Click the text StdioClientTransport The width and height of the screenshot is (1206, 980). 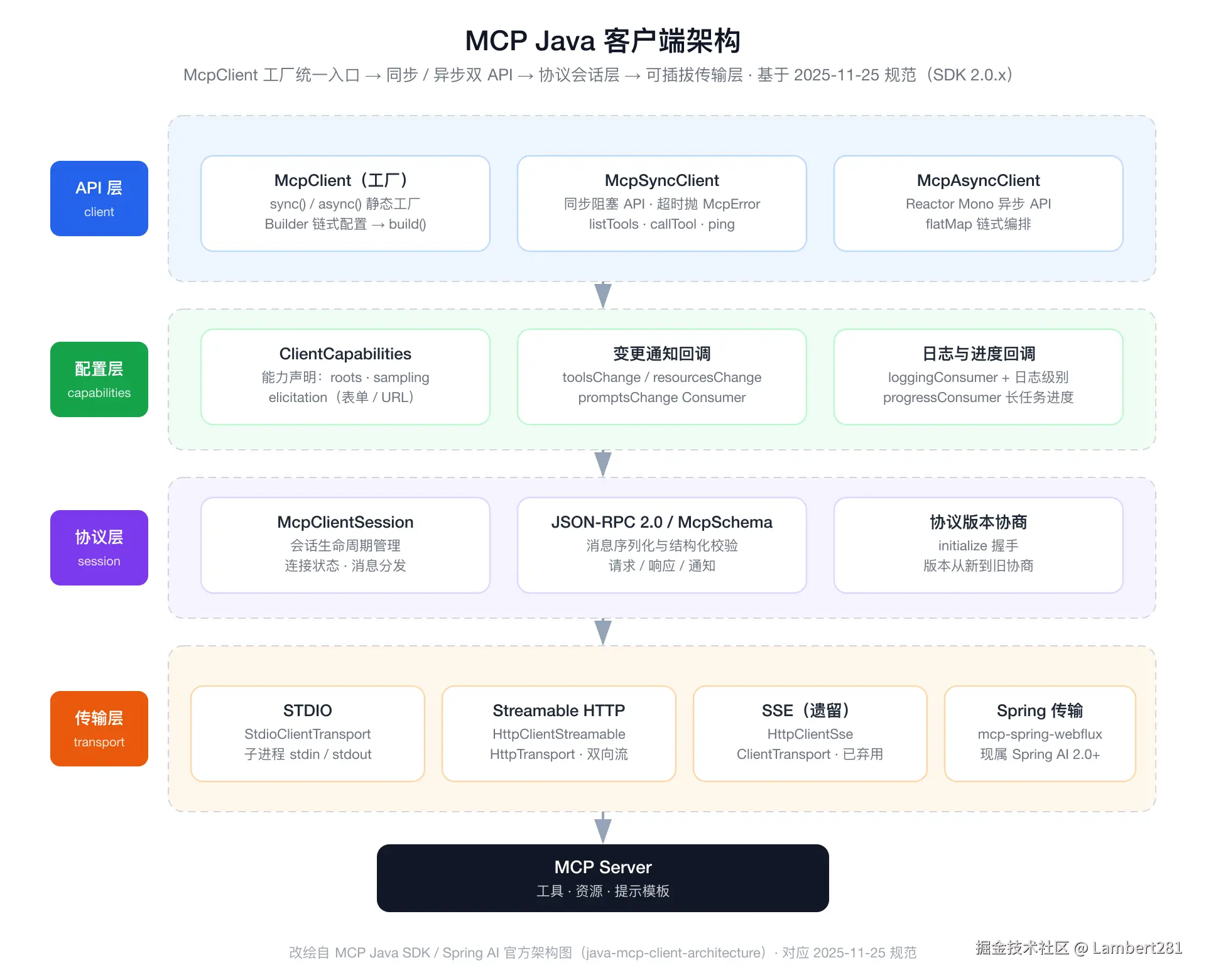(308, 734)
